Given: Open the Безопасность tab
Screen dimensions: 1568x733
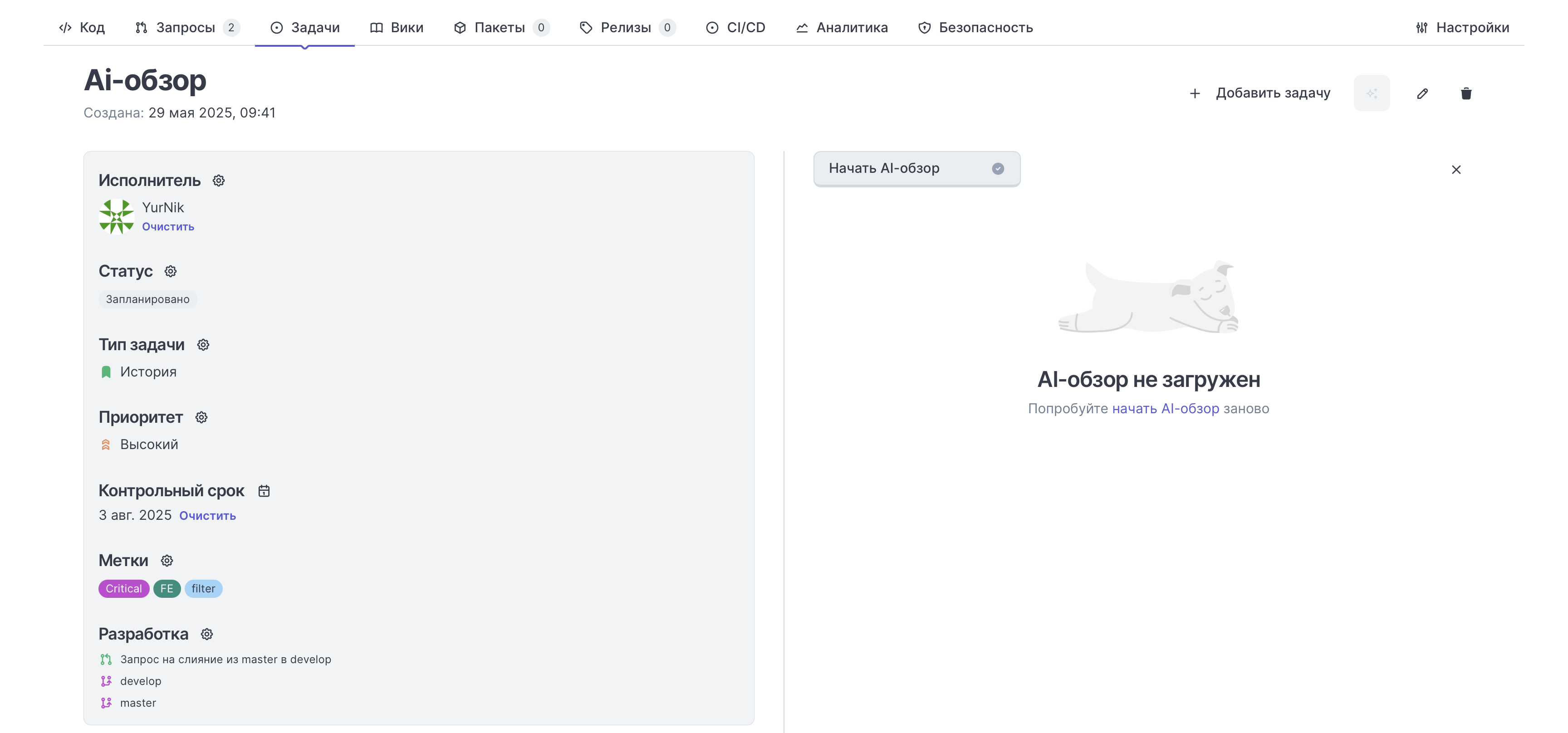Looking at the screenshot, I should pos(975,27).
